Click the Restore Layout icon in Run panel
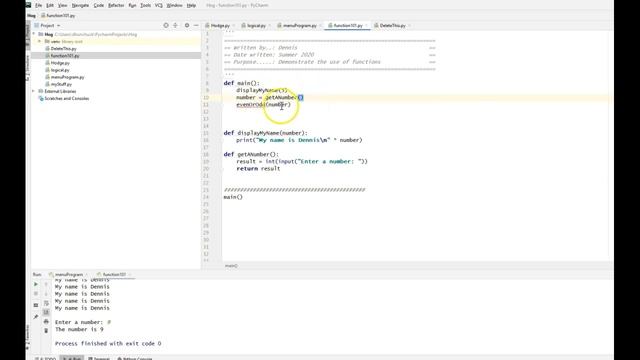 coord(36,305)
